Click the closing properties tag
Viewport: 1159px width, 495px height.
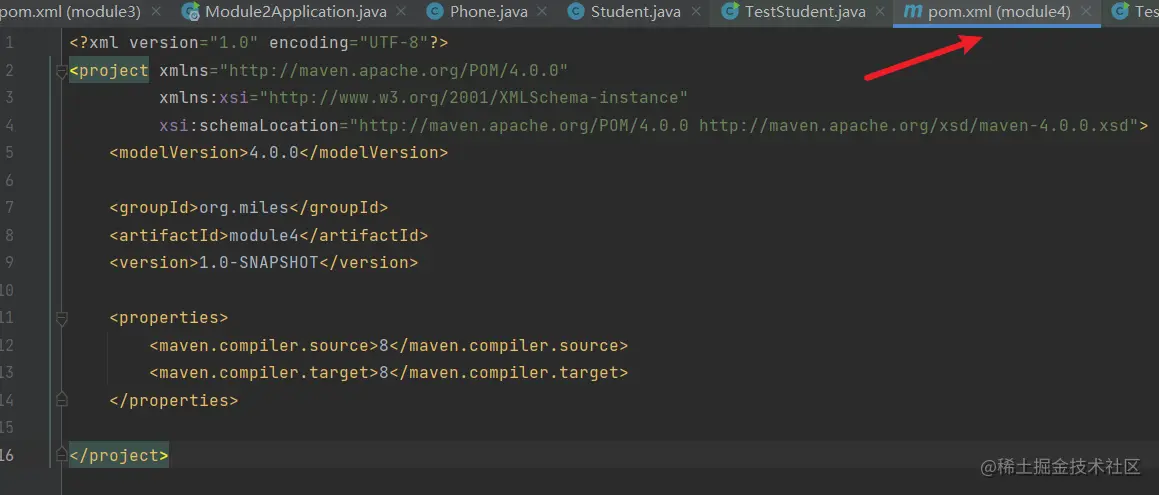click(174, 400)
